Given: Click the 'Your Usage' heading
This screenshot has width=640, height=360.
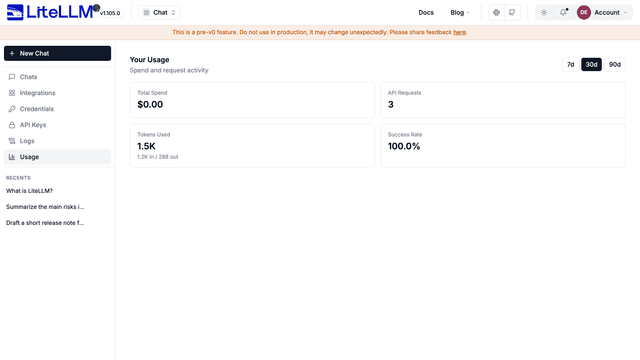Looking at the screenshot, I should [x=149, y=60].
